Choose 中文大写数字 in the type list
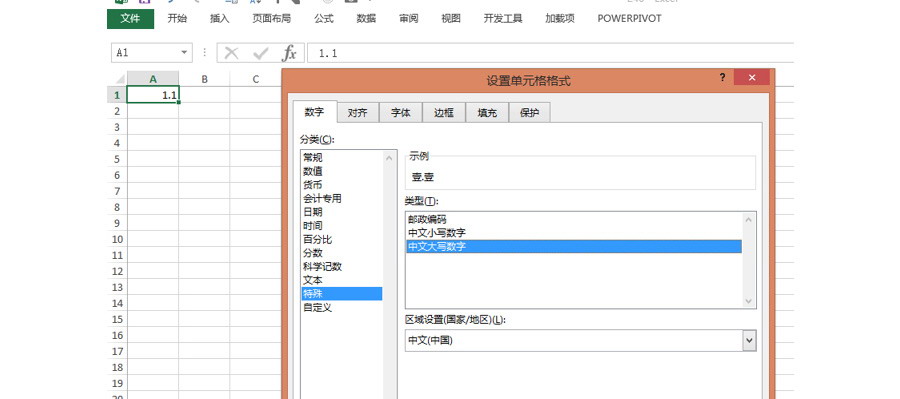The height and width of the screenshot is (399, 900). click(x=573, y=247)
